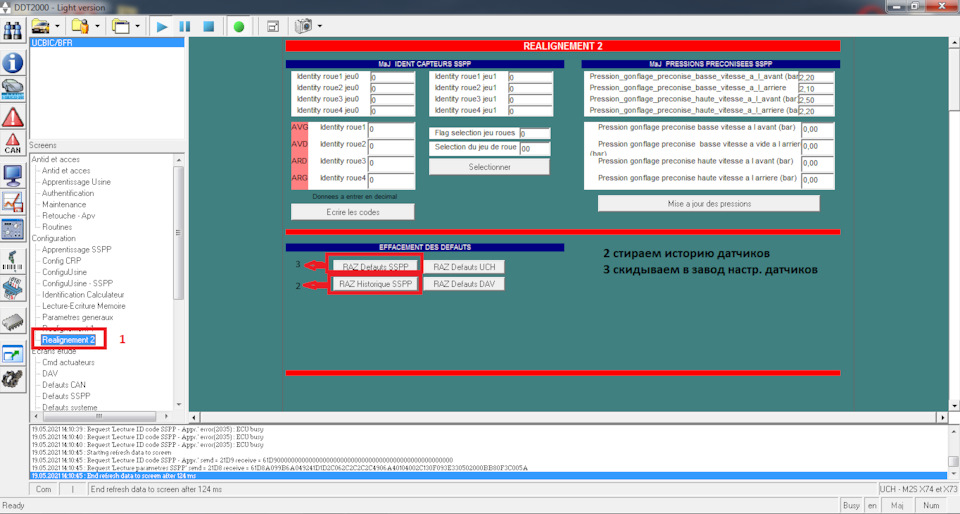Screen dimensions: 960x514
Task: Click the control panel settings sidebar icon
Action: click(13, 229)
